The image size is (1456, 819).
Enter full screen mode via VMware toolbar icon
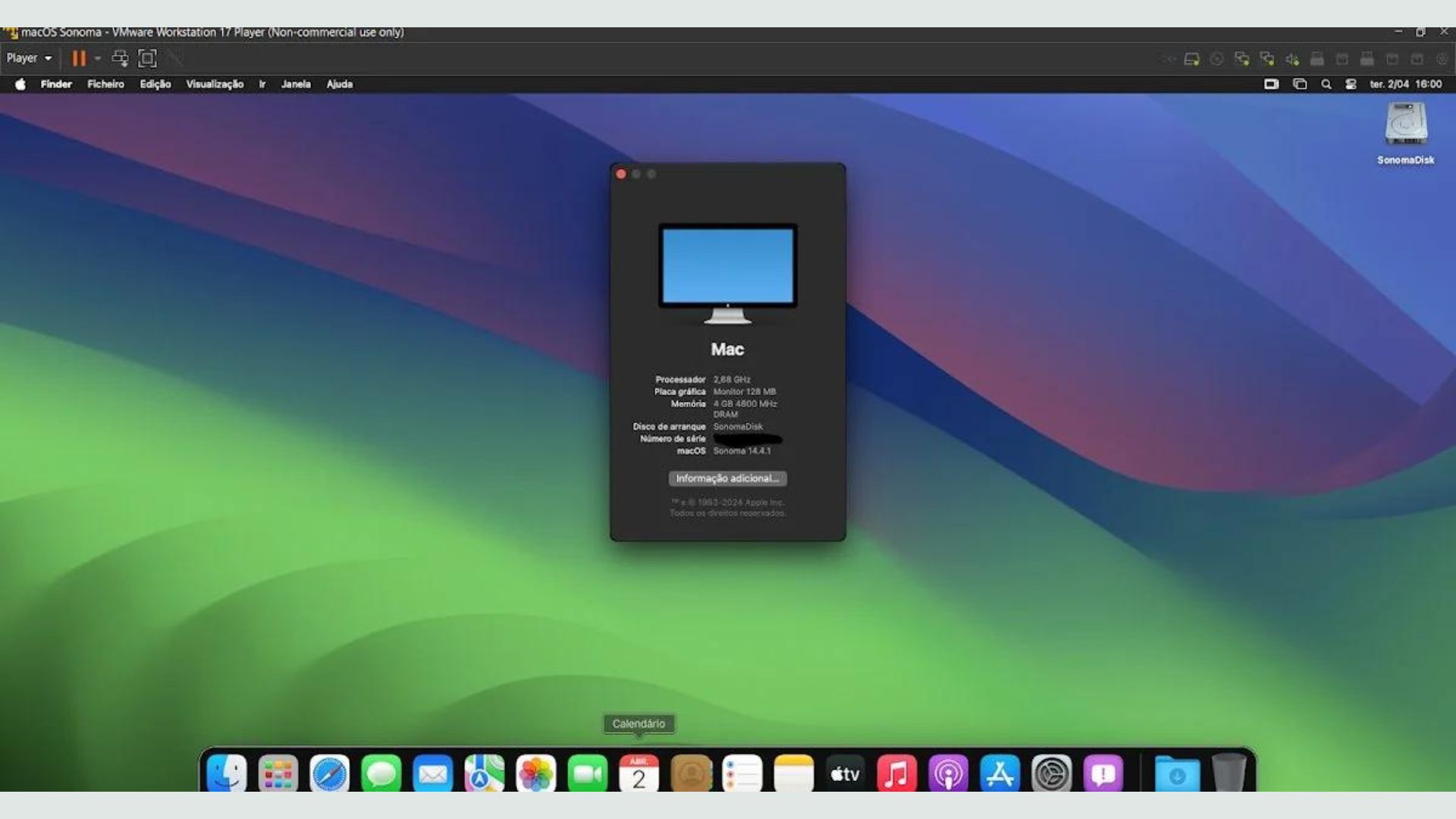(x=147, y=58)
